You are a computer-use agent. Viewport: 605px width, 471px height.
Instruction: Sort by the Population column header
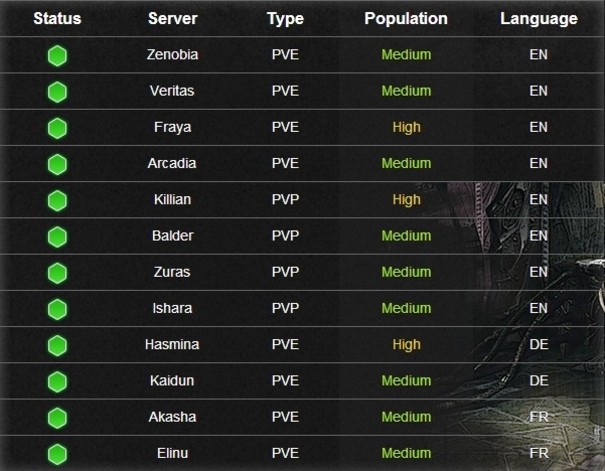[x=406, y=19]
